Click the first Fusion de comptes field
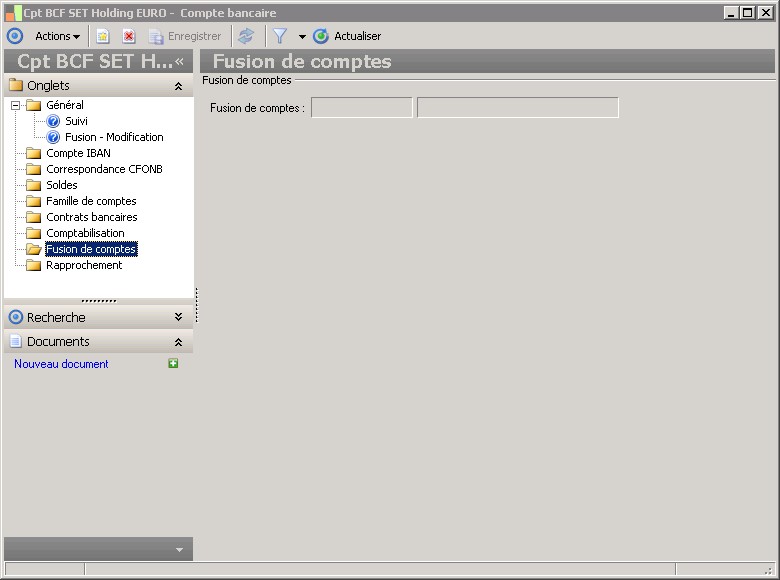This screenshot has width=780, height=580. pyautogui.click(x=362, y=107)
